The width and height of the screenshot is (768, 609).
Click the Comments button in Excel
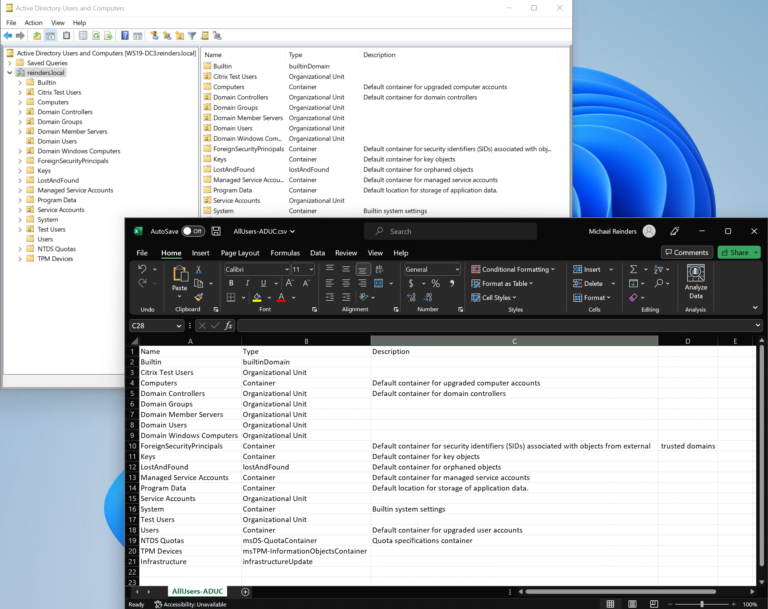(x=686, y=252)
